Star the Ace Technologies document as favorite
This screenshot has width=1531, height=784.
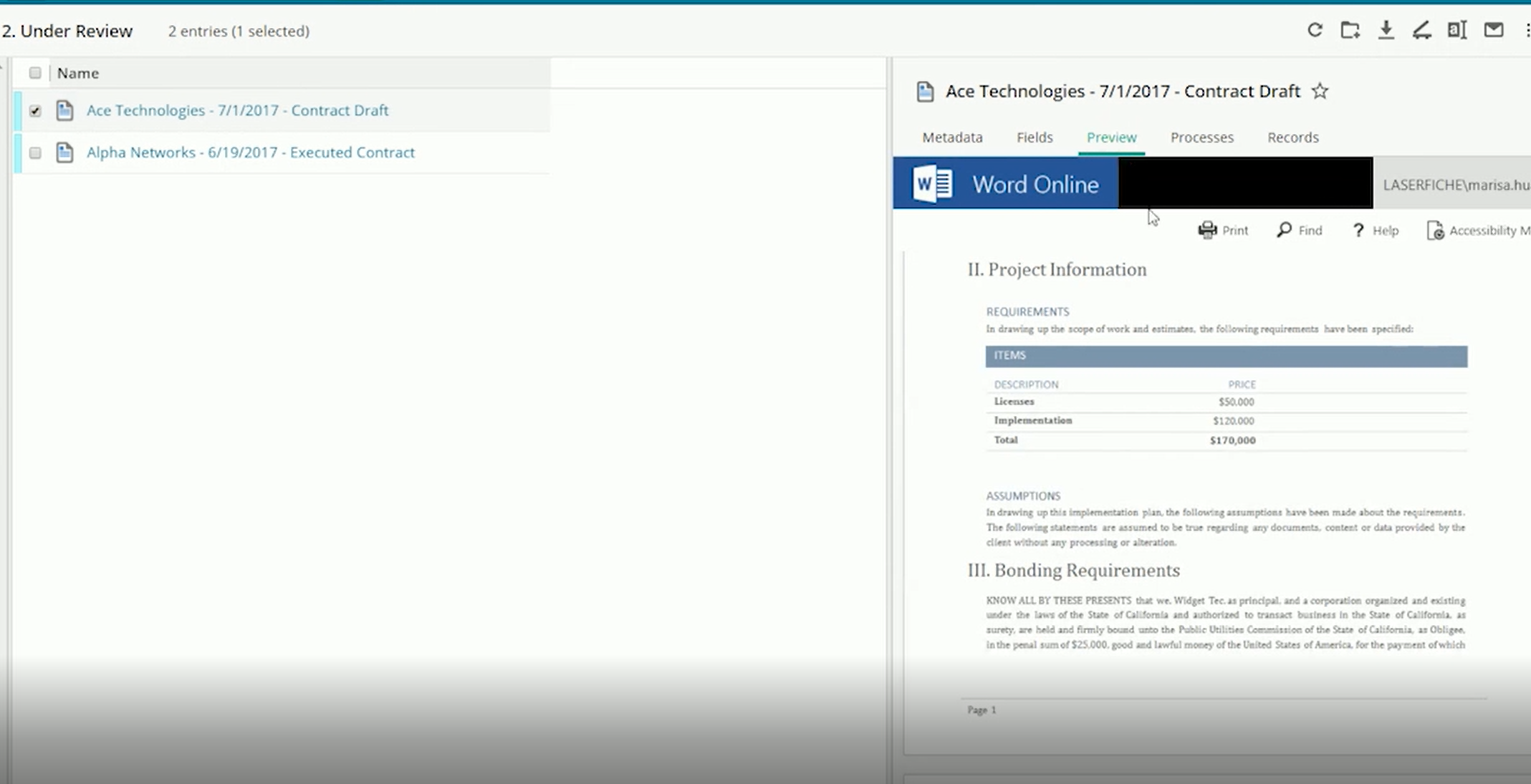[1320, 92]
